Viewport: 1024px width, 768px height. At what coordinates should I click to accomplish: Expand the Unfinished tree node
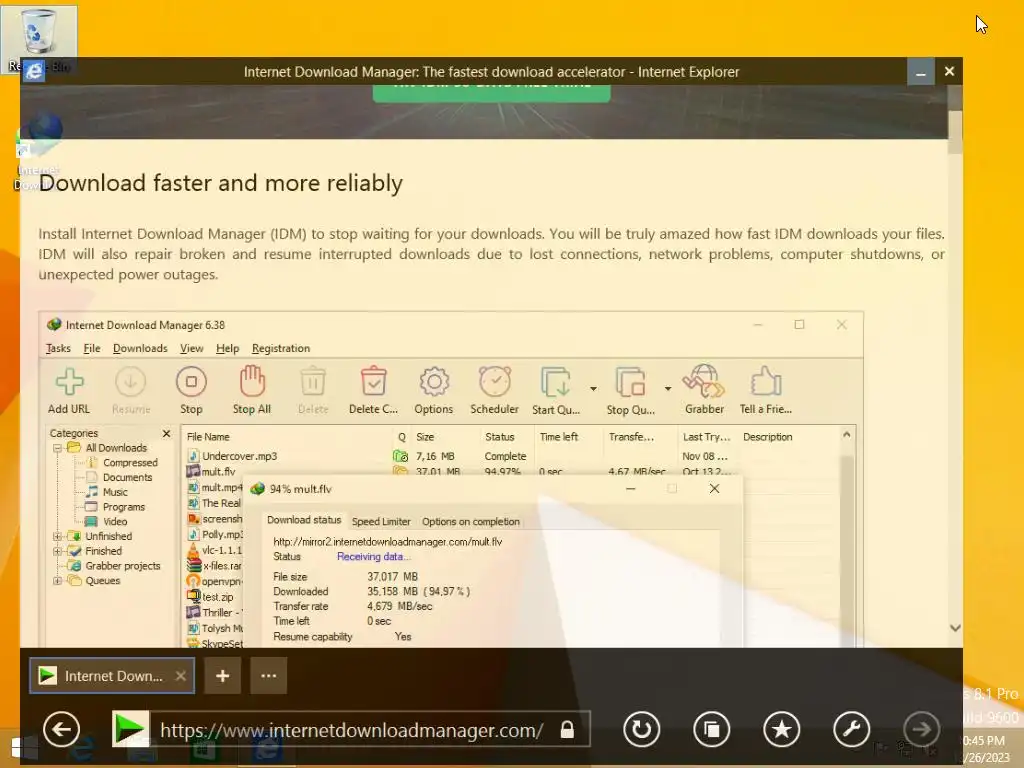[x=57, y=536]
